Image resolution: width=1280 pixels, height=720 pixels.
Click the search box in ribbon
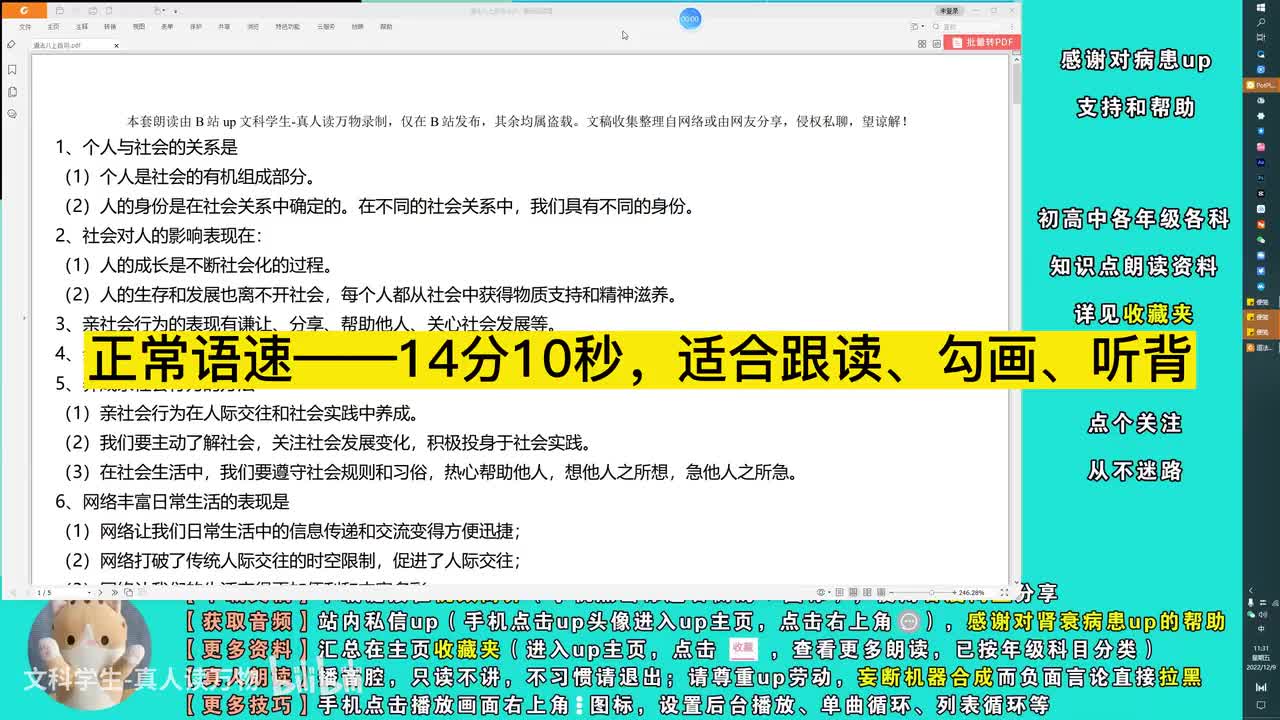click(968, 27)
